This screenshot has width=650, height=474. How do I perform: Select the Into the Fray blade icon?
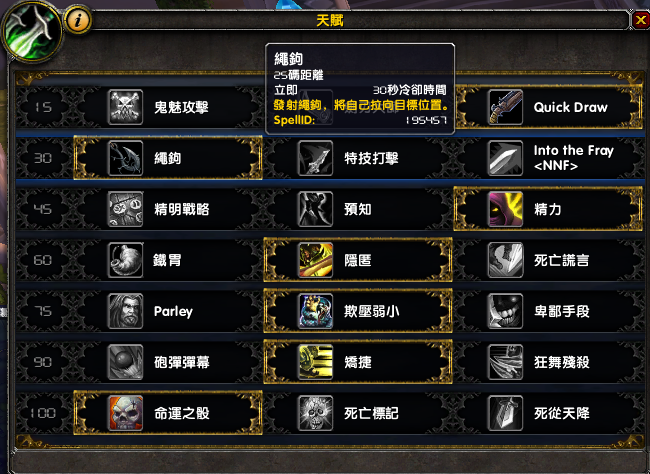(505, 158)
